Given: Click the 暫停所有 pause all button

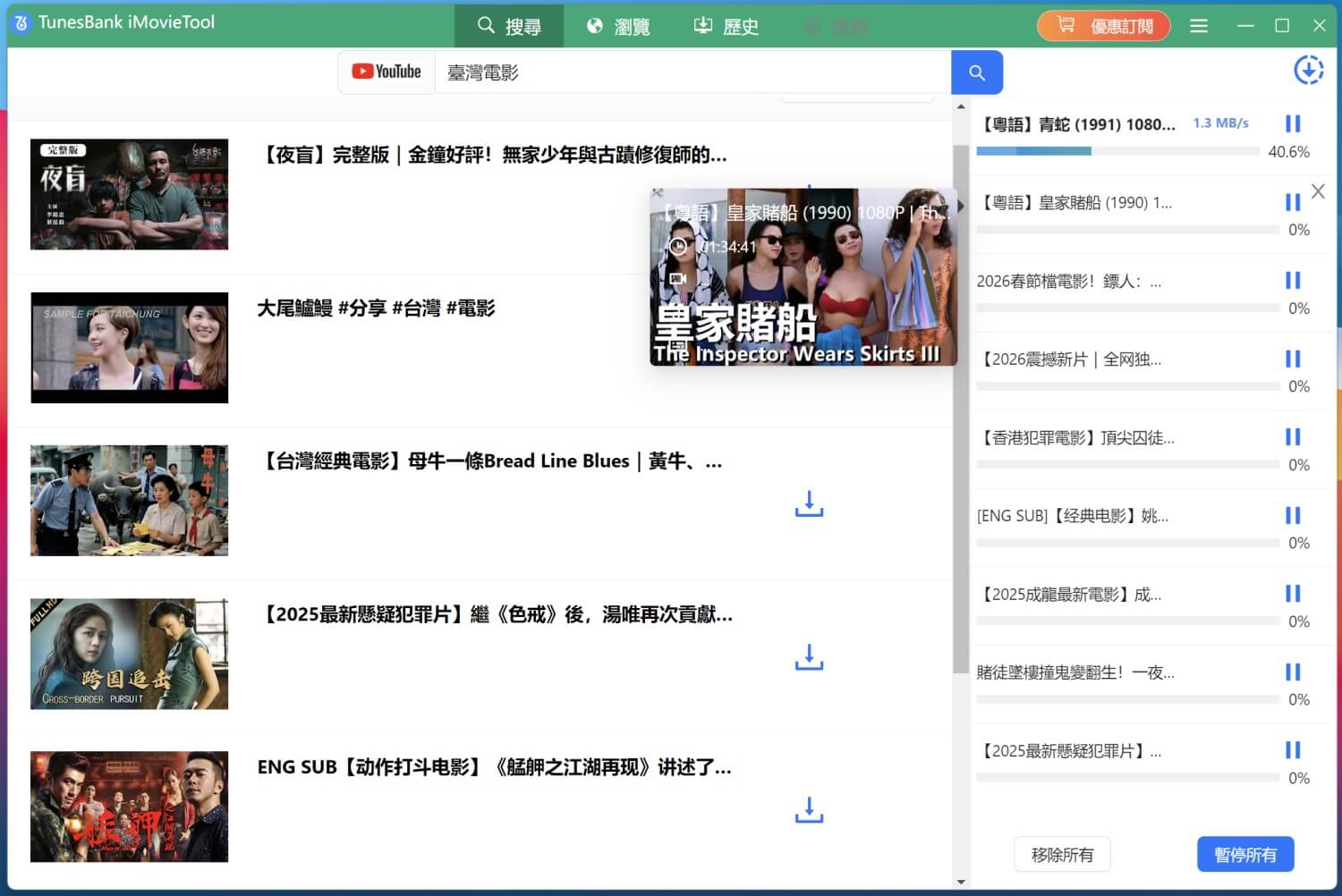Looking at the screenshot, I should (1244, 854).
